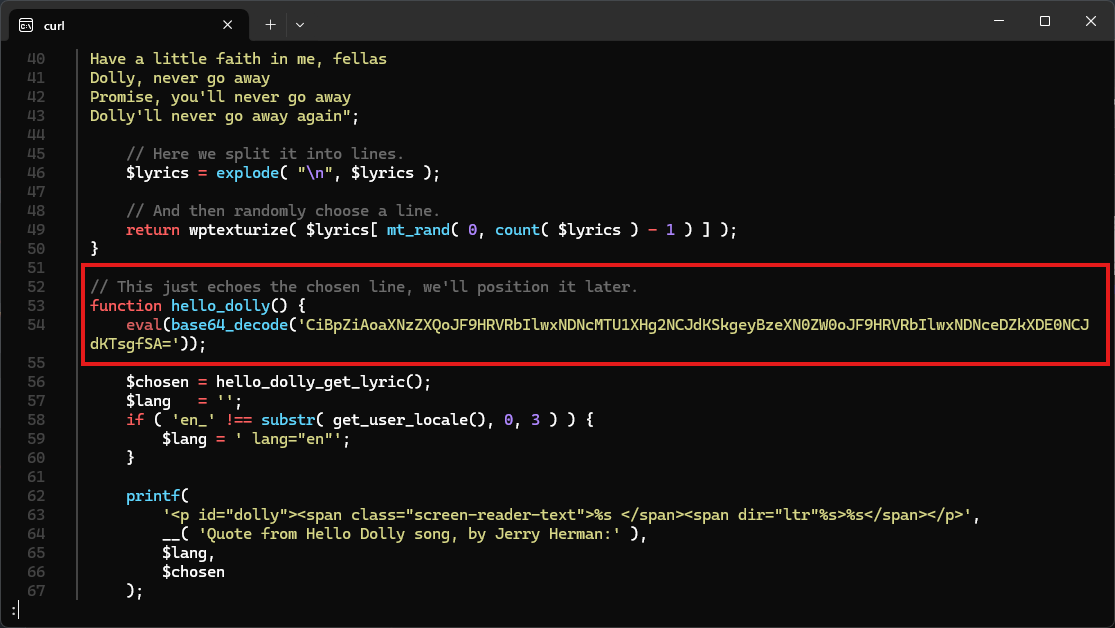Click 'hello_dolly_get_lyric()' on line 56
The height and width of the screenshot is (628, 1115).
tap(319, 382)
